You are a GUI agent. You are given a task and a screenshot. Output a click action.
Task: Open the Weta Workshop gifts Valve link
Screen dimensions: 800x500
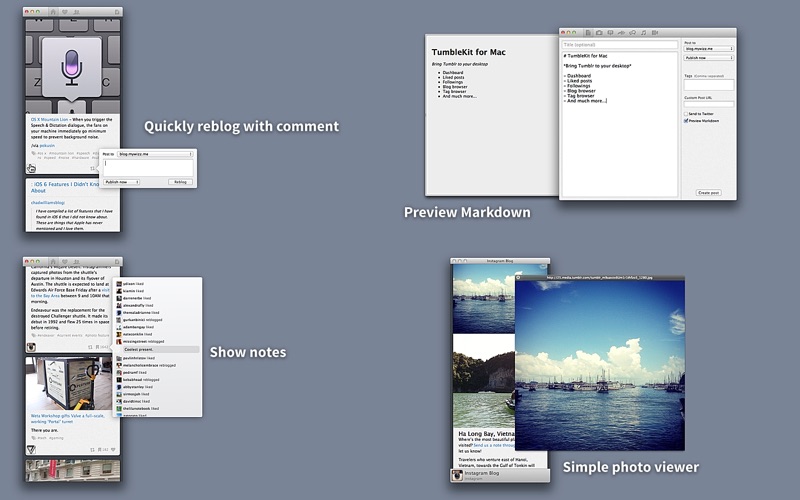tap(67, 418)
